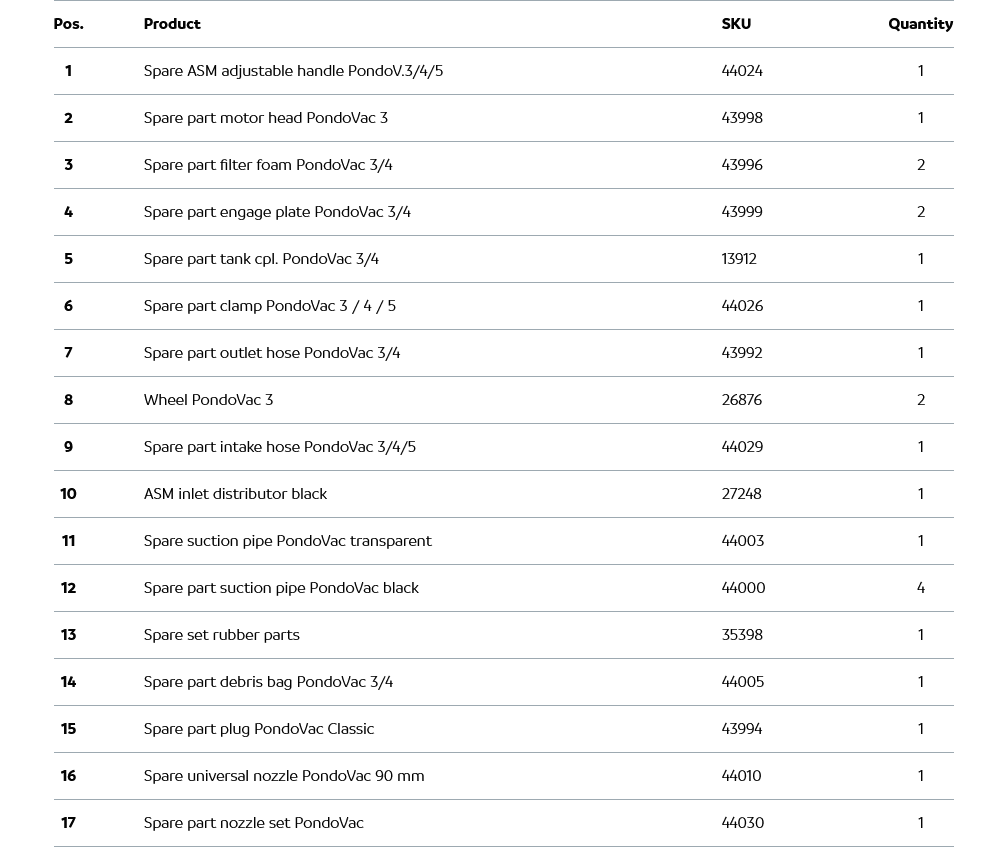This screenshot has height=847, width=981.
Task: Click the Pos. column header
Action: click(x=68, y=24)
